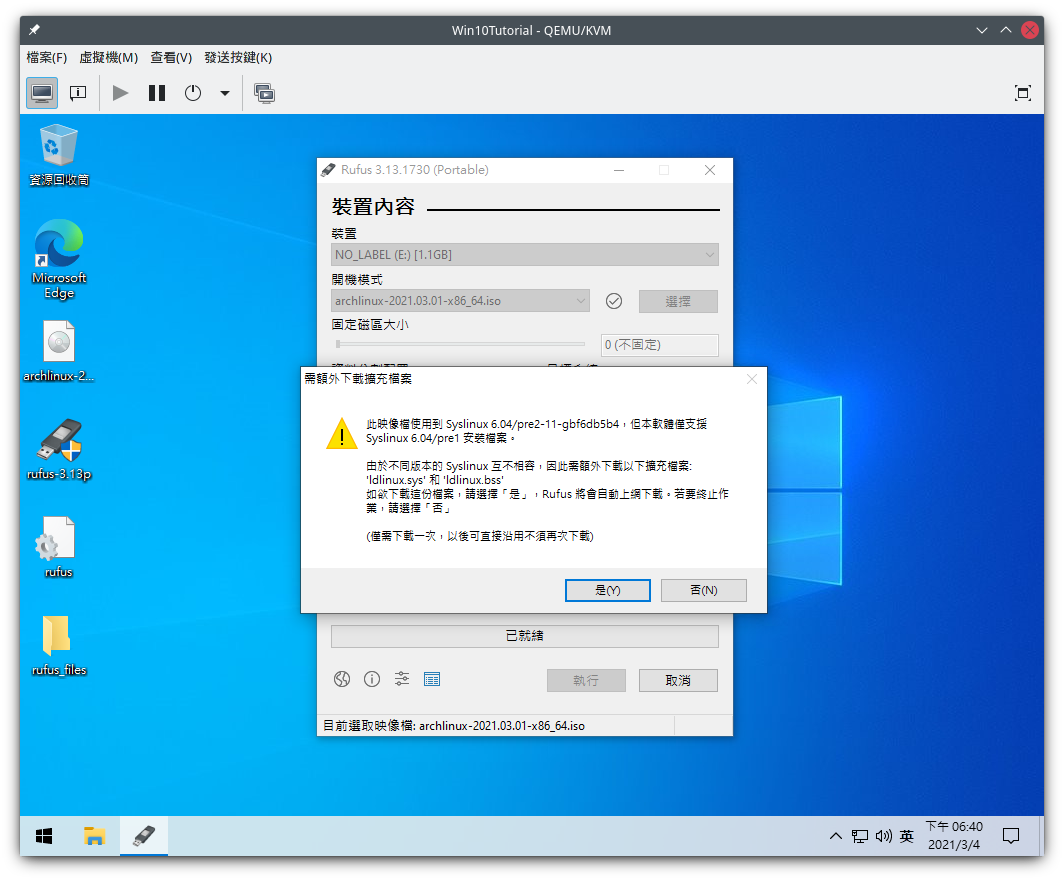
Task: Open the network tray icon
Action: point(860,836)
